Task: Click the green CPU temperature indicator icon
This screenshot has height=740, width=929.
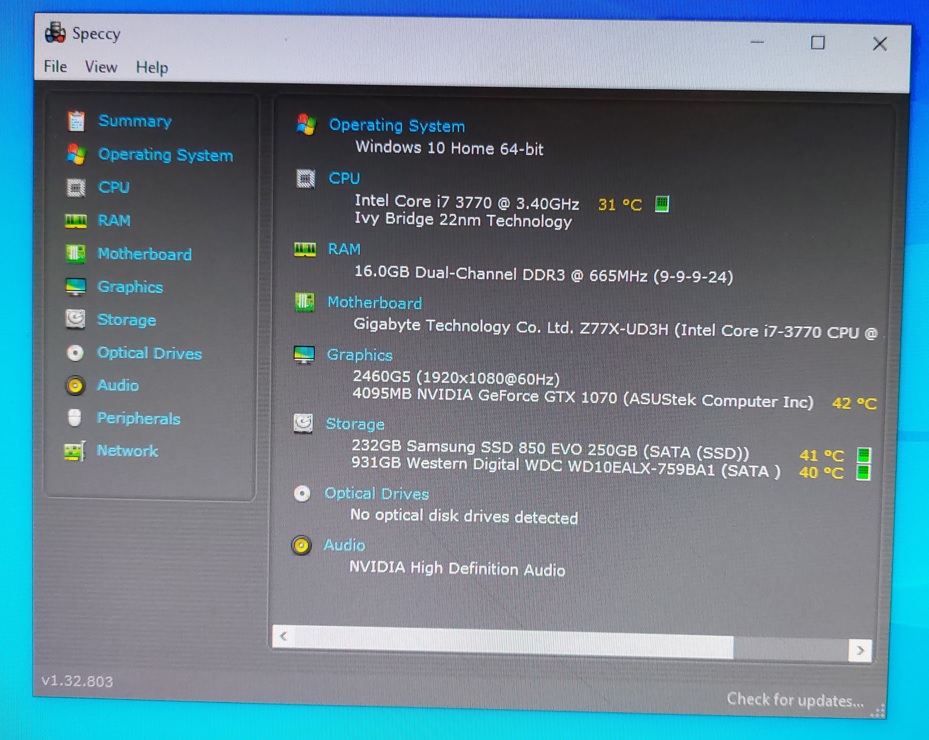Action: [x=661, y=204]
